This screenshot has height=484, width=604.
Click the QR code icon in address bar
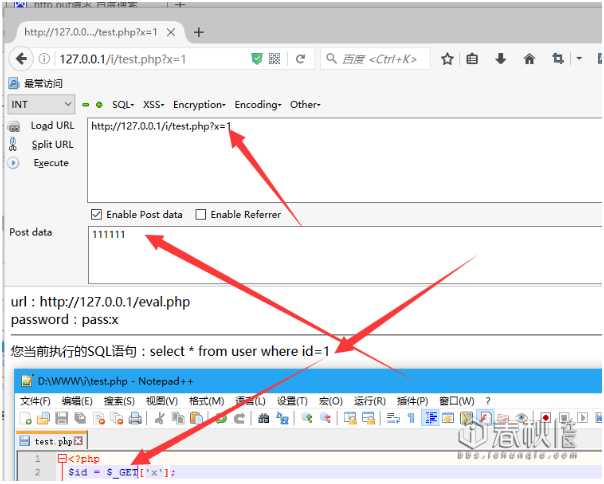point(274,59)
